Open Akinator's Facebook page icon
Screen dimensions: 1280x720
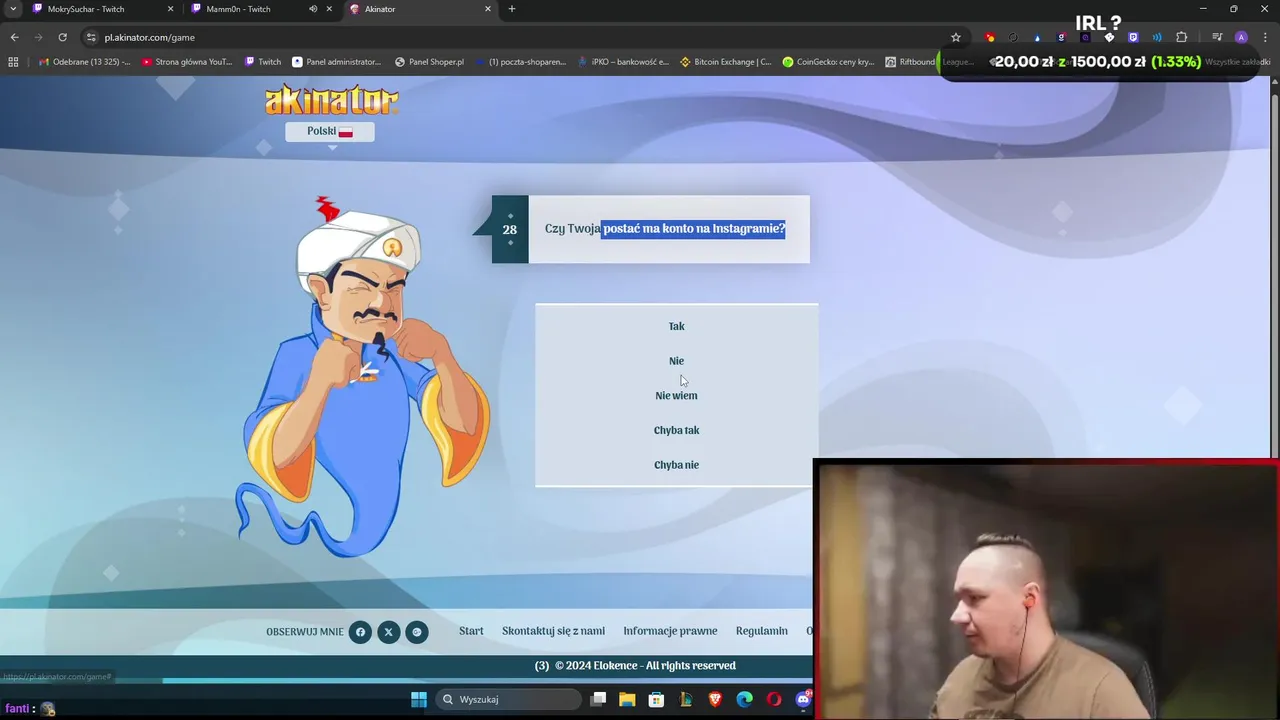(360, 631)
